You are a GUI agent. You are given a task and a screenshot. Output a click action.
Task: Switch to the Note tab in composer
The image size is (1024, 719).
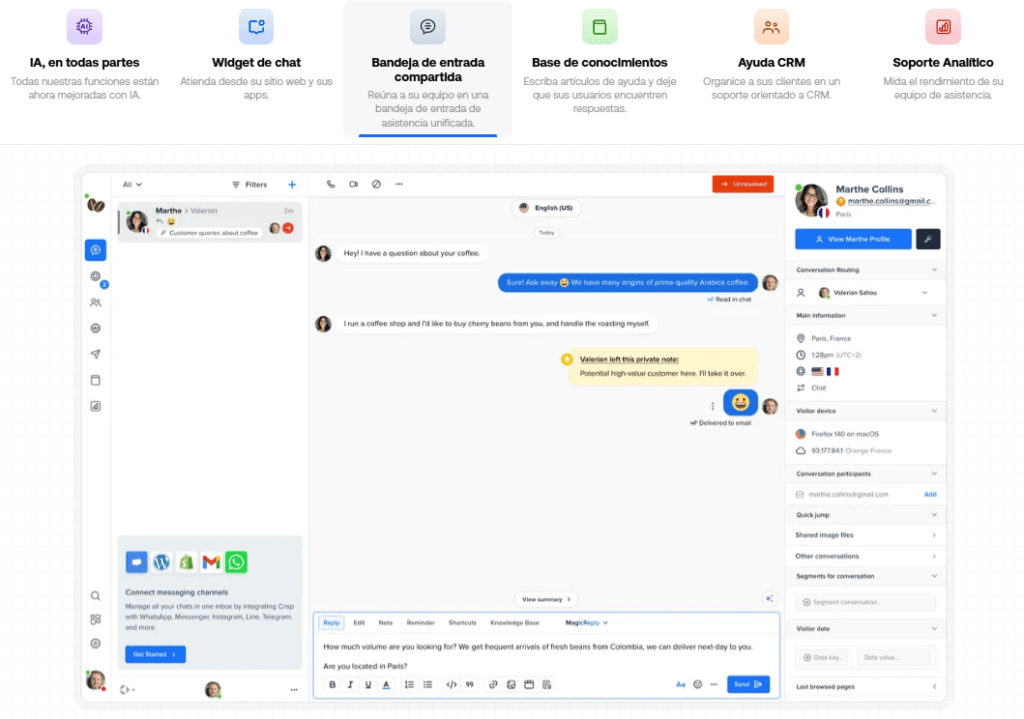385,622
